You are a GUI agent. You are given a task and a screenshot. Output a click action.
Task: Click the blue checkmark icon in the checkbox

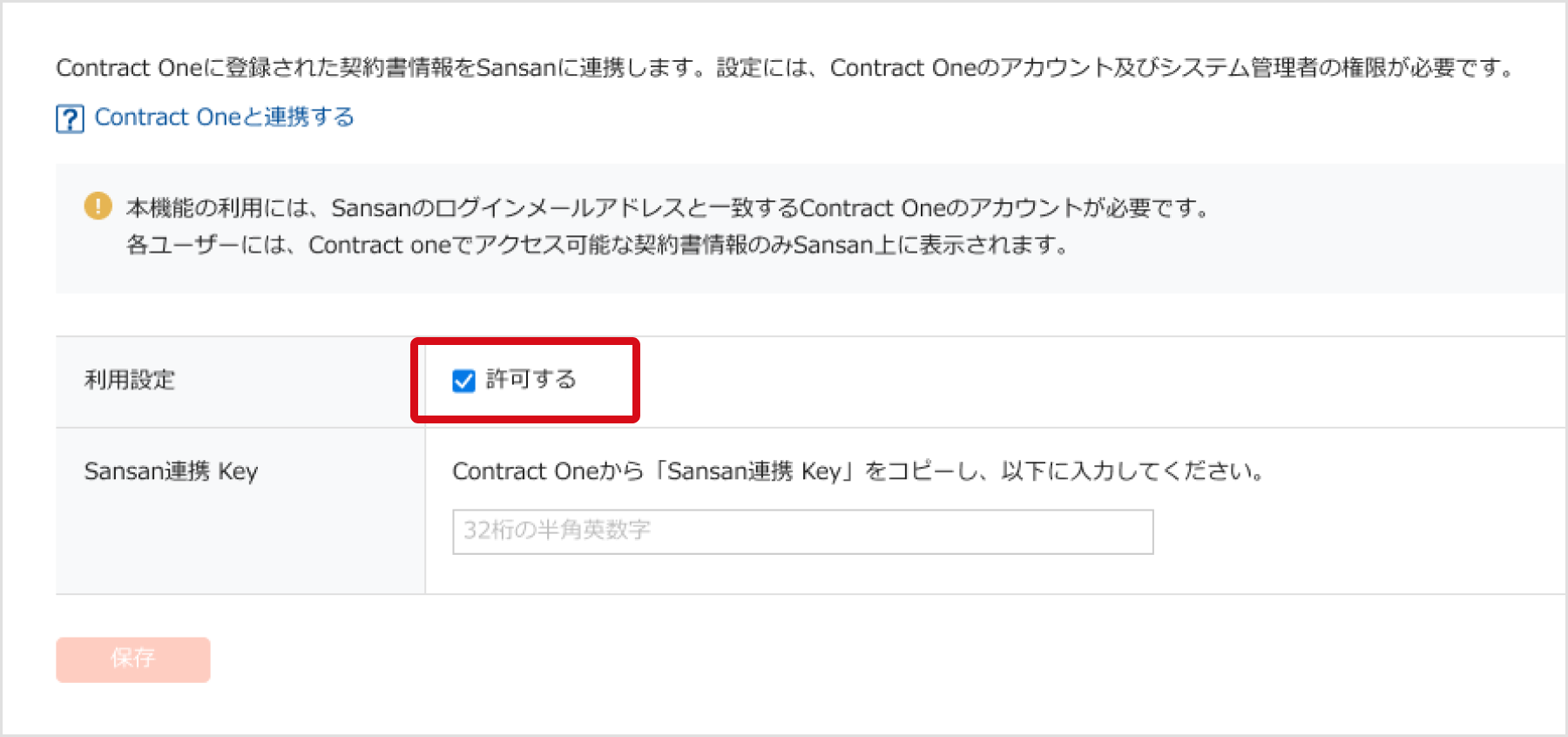coord(463,381)
